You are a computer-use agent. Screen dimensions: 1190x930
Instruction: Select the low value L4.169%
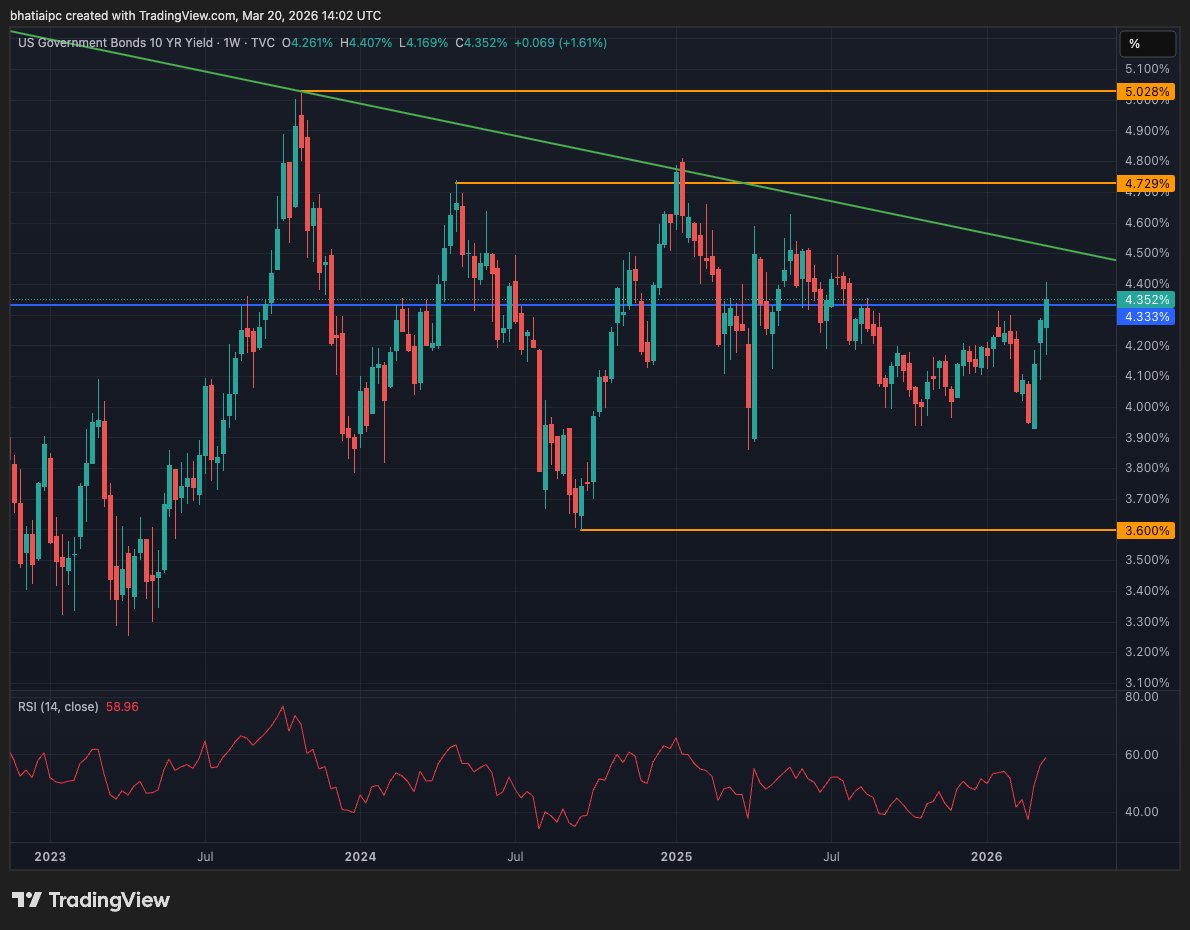pyautogui.click(x=423, y=43)
